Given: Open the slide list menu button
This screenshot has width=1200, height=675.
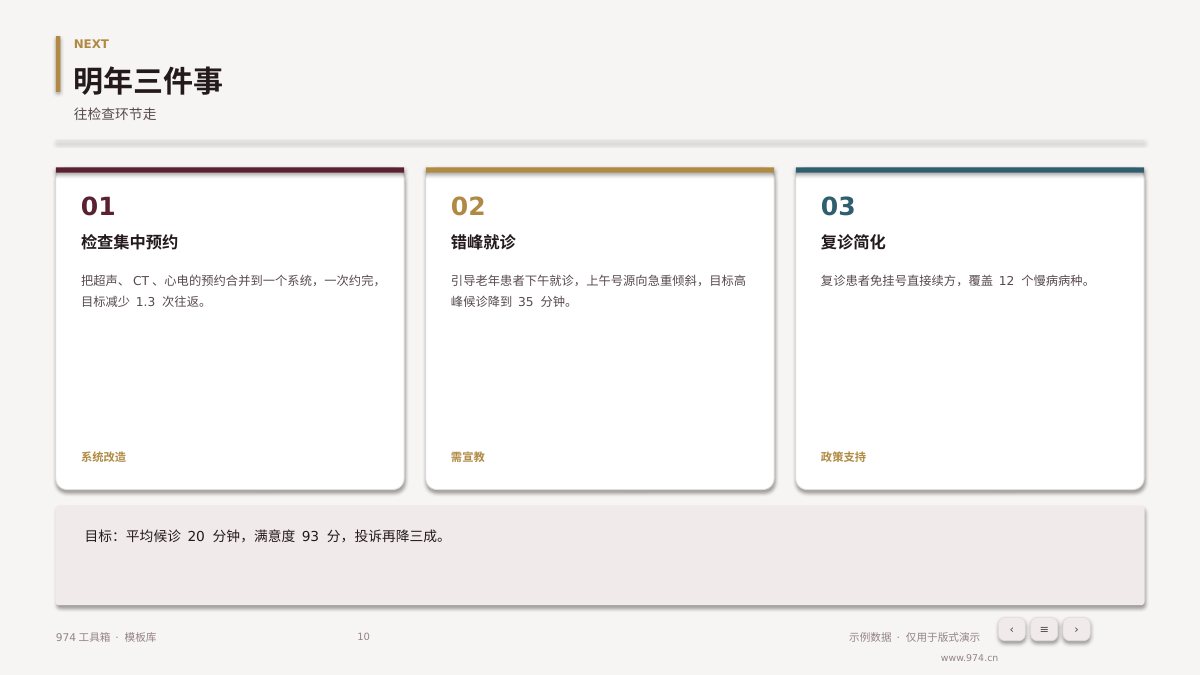Looking at the screenshot, I should click(1044, 629).
